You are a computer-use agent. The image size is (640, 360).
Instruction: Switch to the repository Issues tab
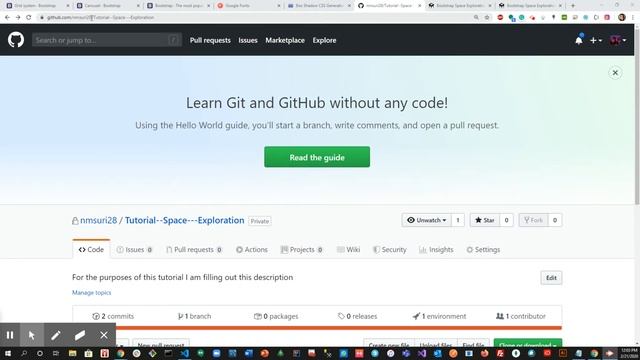click(x=135, y=249)
